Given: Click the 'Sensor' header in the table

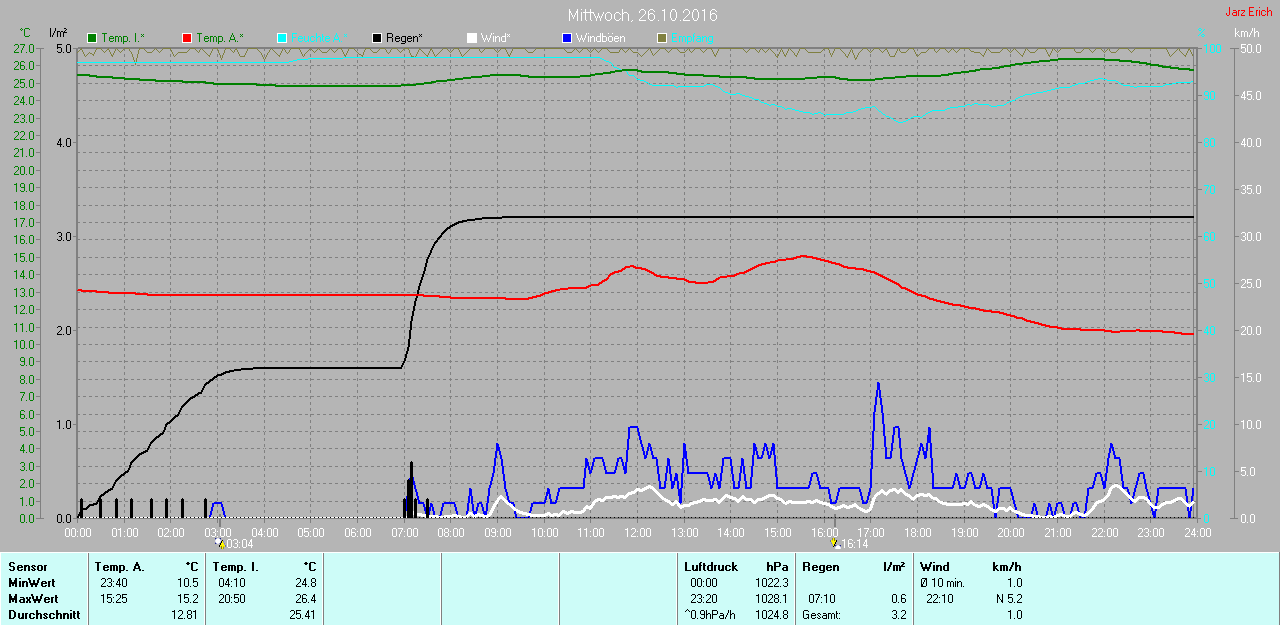Looking at the screenshot, I should [28, 567].
